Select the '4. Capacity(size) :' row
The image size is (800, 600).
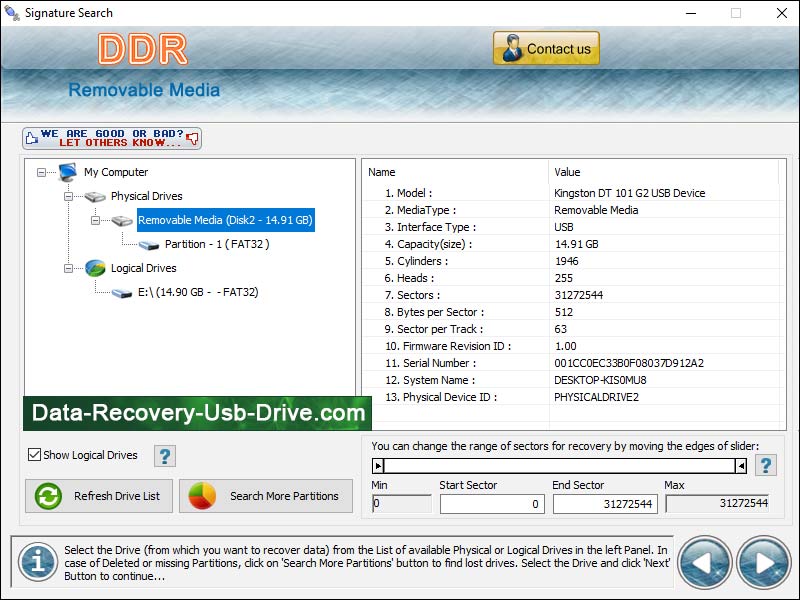point(571,244)
